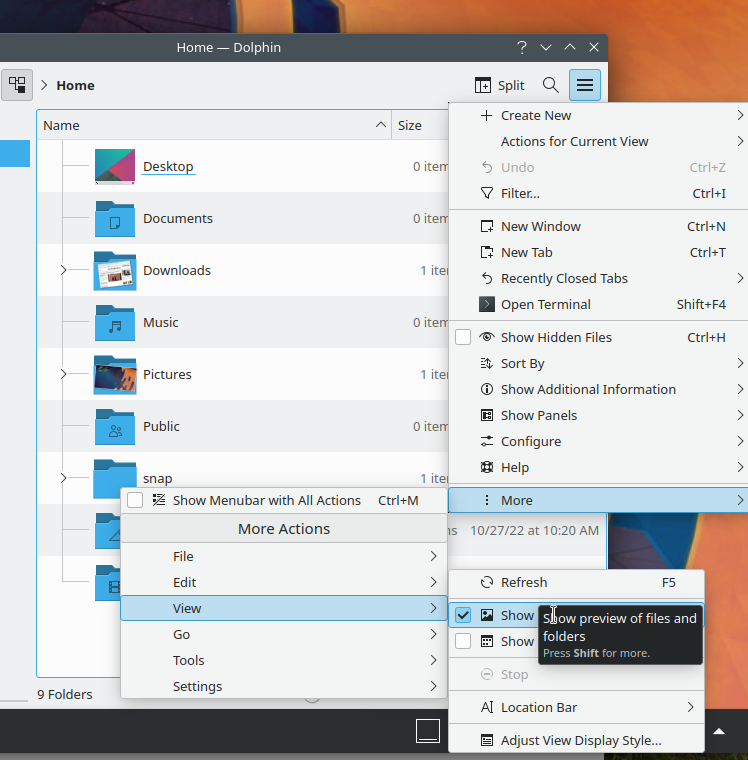Enable Show Menubar with All Actions

point(135,500)
